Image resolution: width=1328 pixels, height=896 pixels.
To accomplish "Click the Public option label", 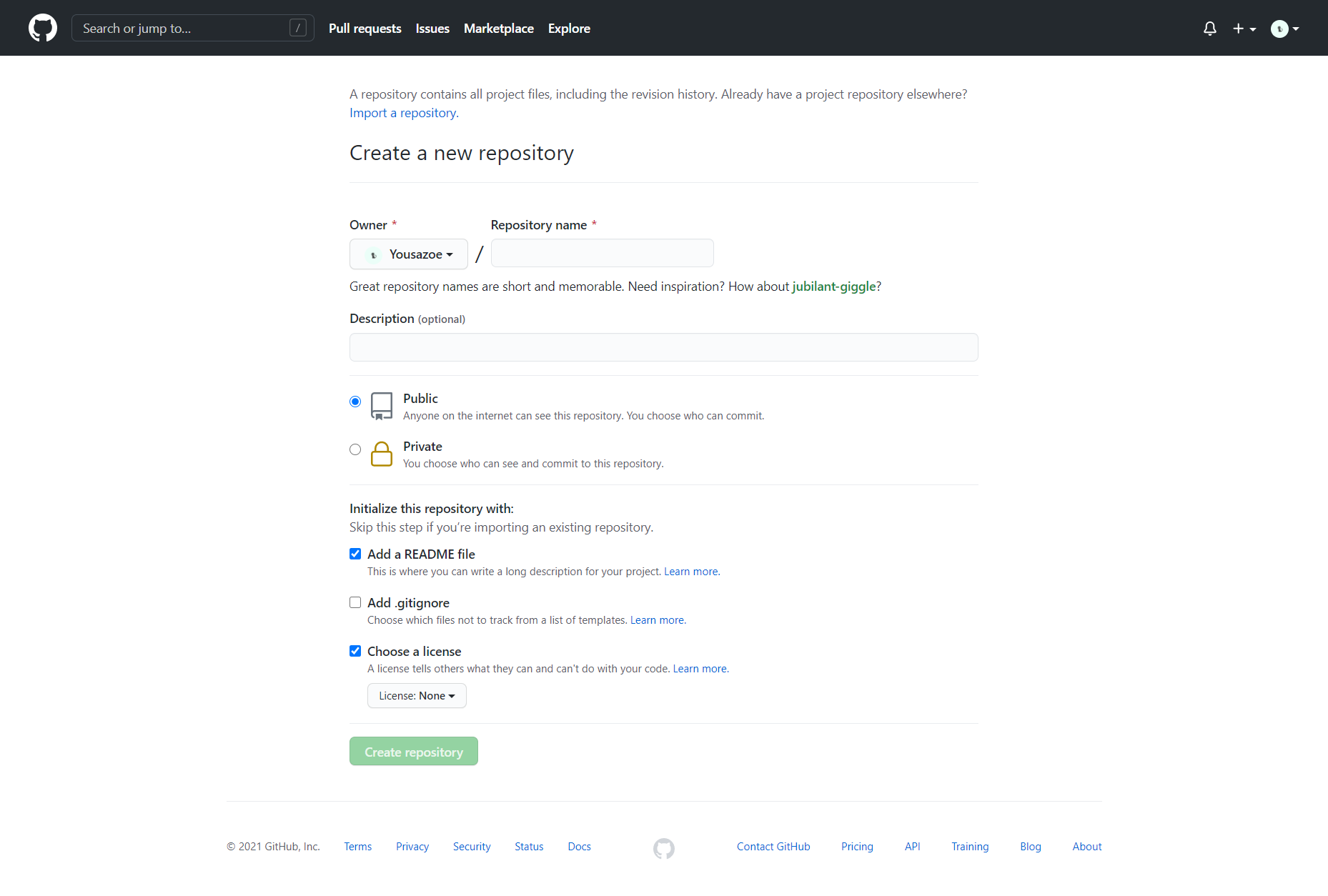I will pos(420,399).
